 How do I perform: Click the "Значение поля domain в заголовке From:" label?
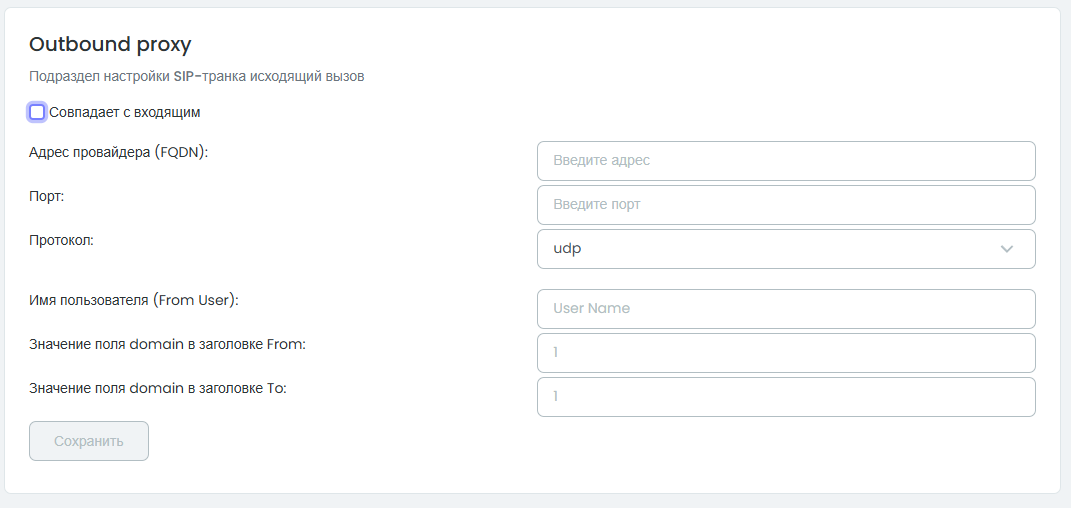coord(167,345)
